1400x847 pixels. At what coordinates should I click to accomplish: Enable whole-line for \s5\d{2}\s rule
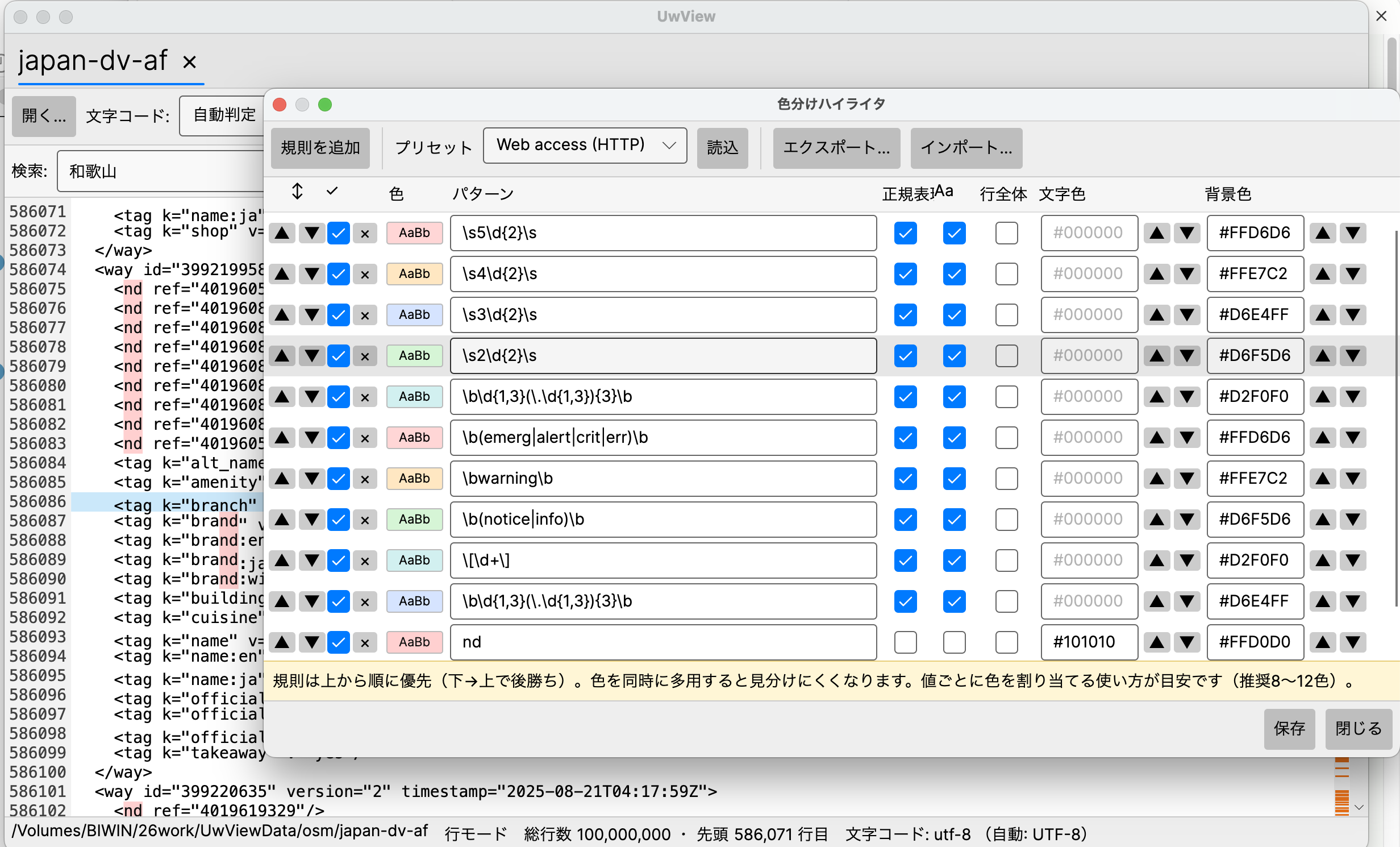tap(1006, 233)
